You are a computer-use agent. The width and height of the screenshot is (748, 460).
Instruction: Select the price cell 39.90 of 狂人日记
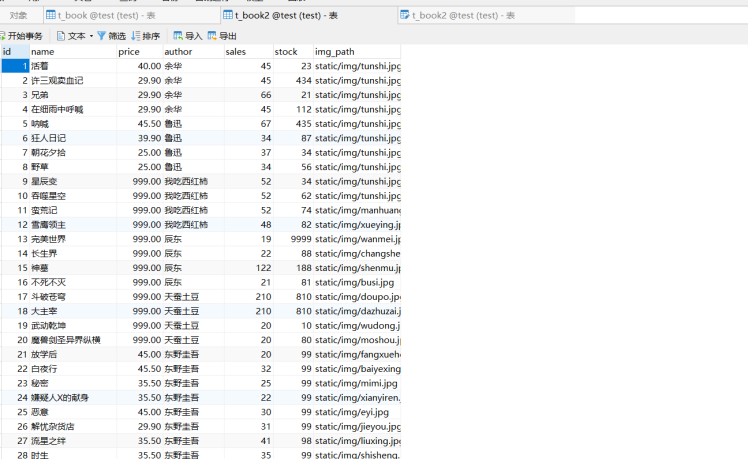(139, 138)
